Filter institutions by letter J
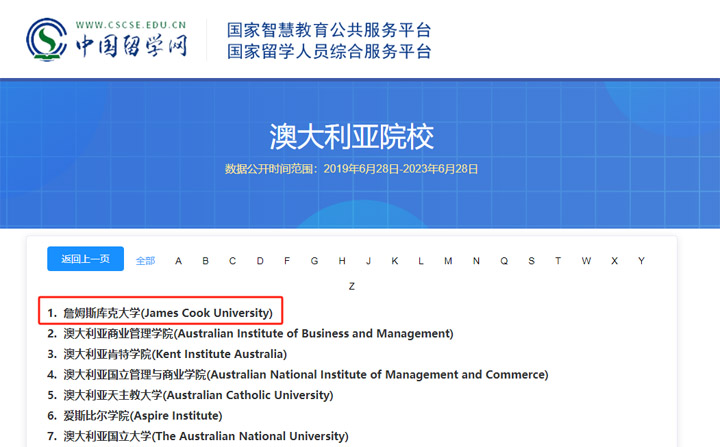The image size is (720, 447). point(368,261)
